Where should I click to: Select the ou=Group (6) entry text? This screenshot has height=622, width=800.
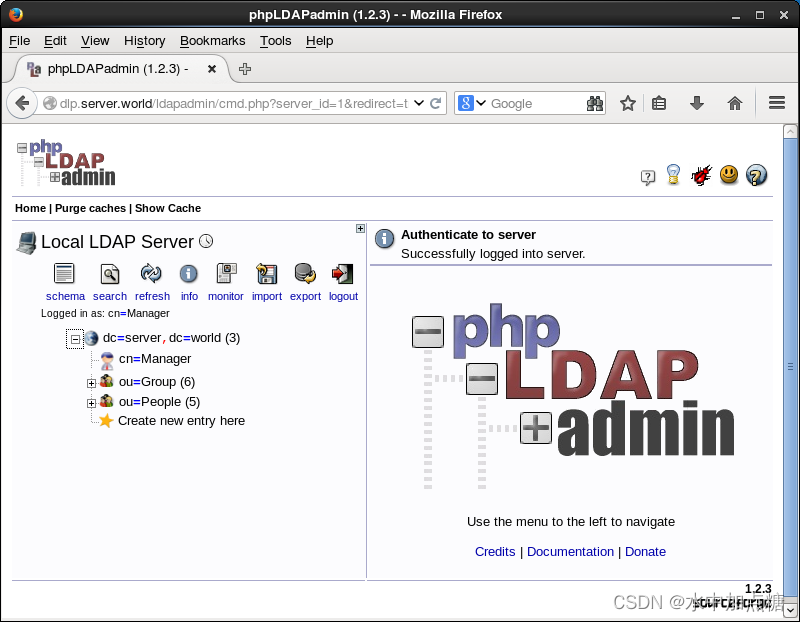click(157, 382)
